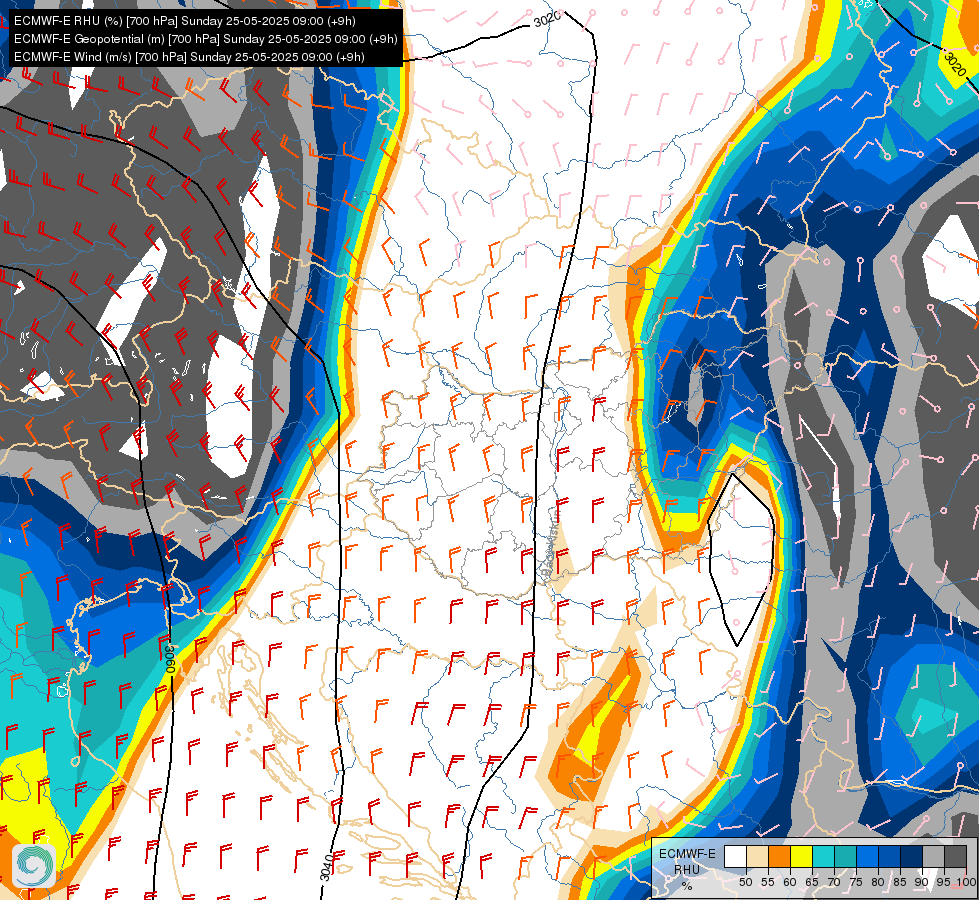
Task: Select the ECMWF-E Wind (m/s) title line
Action: click(189, 57)
